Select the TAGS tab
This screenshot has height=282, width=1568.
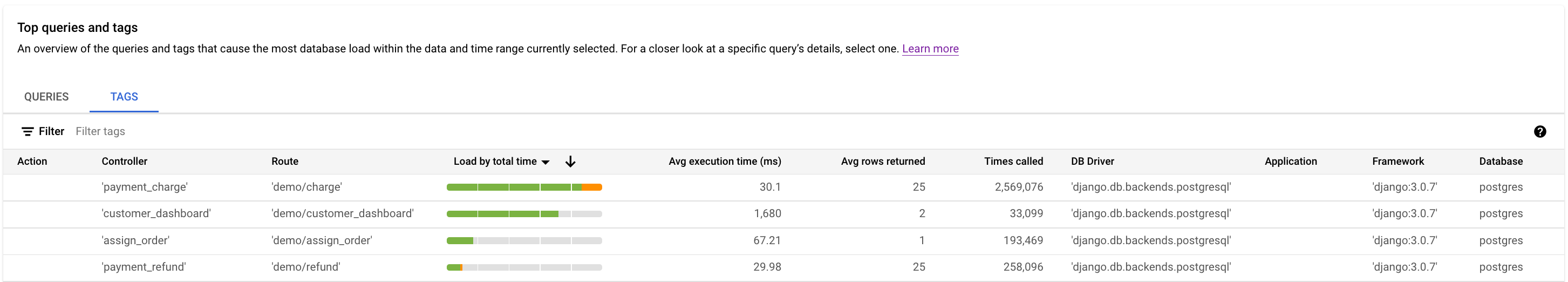click(x=124, y=97)
